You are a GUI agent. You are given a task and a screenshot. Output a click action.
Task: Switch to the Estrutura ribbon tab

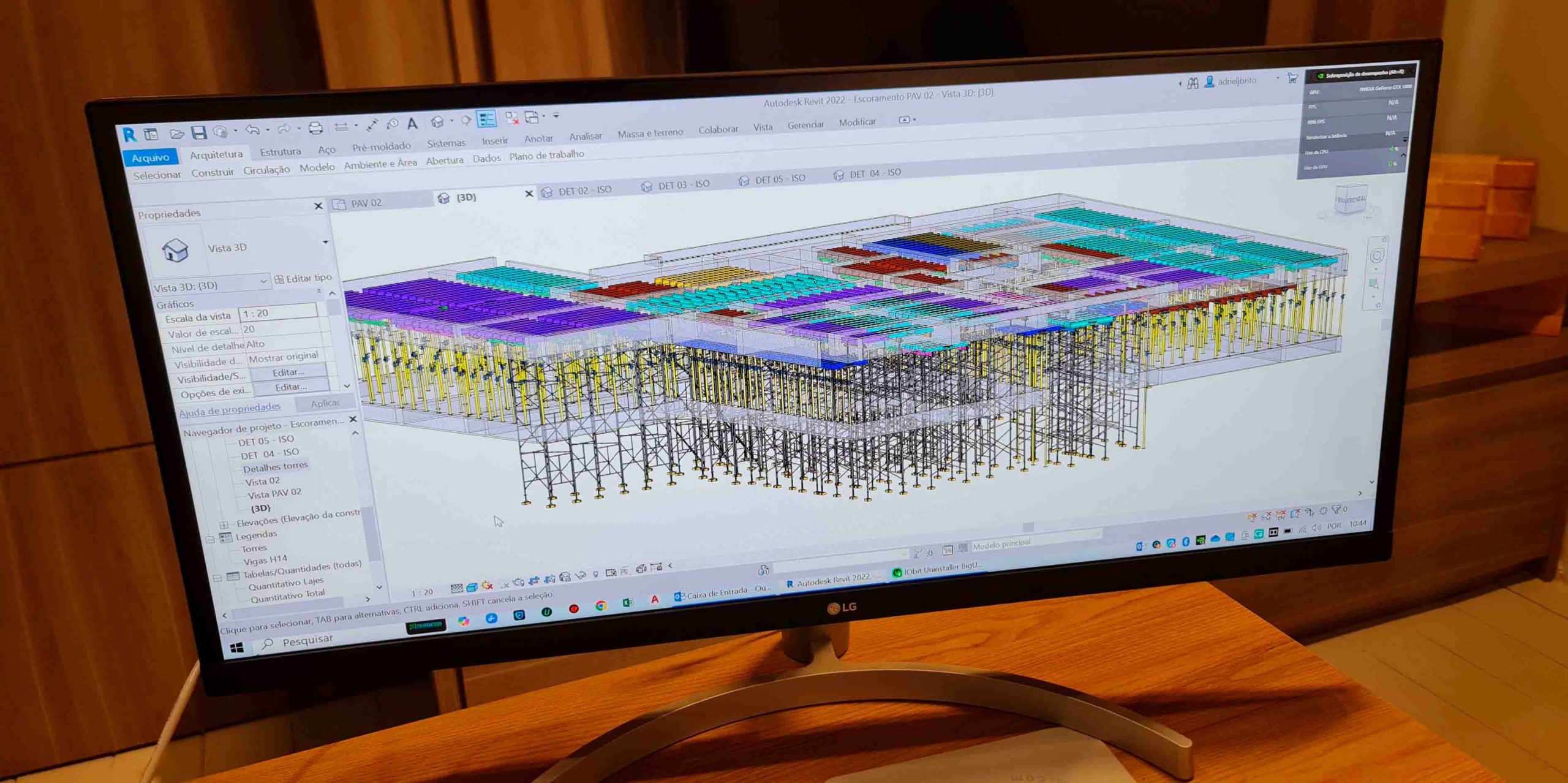[x=280, y=151]
